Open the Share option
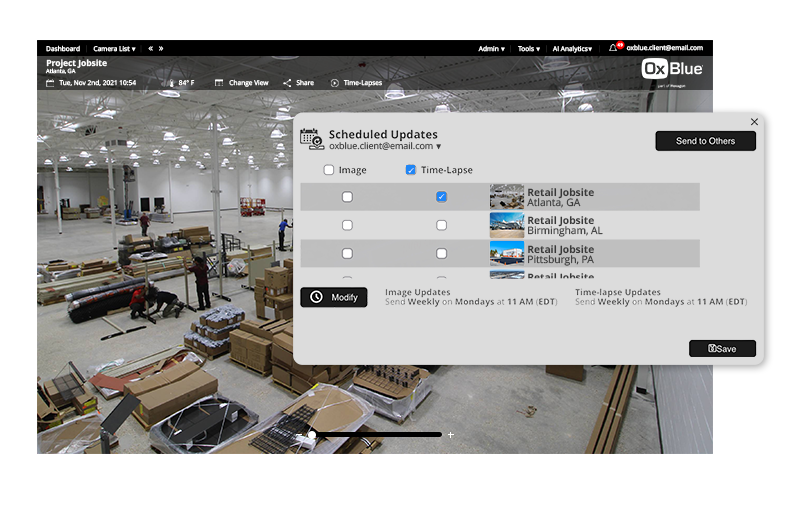 tap(305, 83)
